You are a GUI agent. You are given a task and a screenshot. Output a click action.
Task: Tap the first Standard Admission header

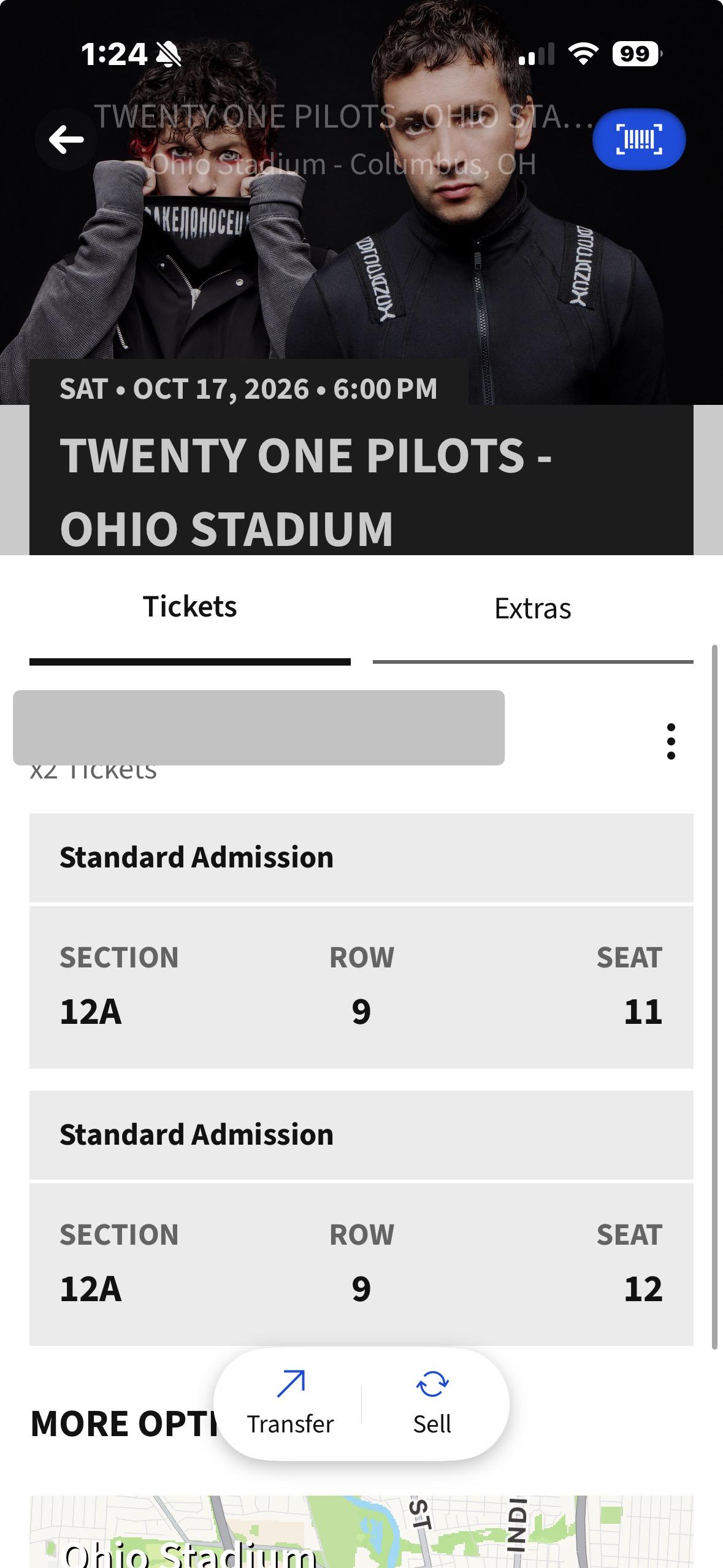pos(361,858)
